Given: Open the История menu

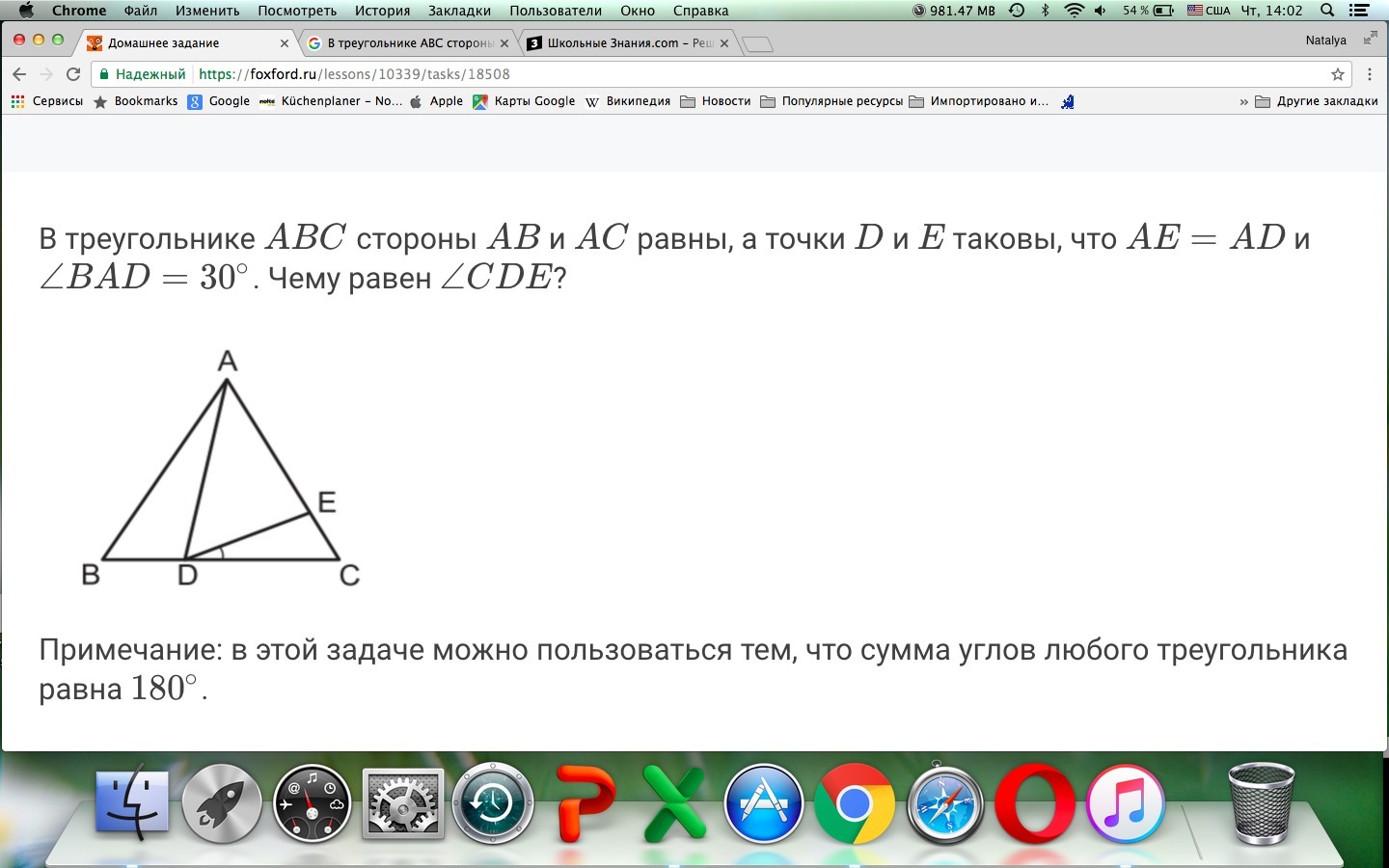Looking at the screenshot, I should click(x=382, y=11).
